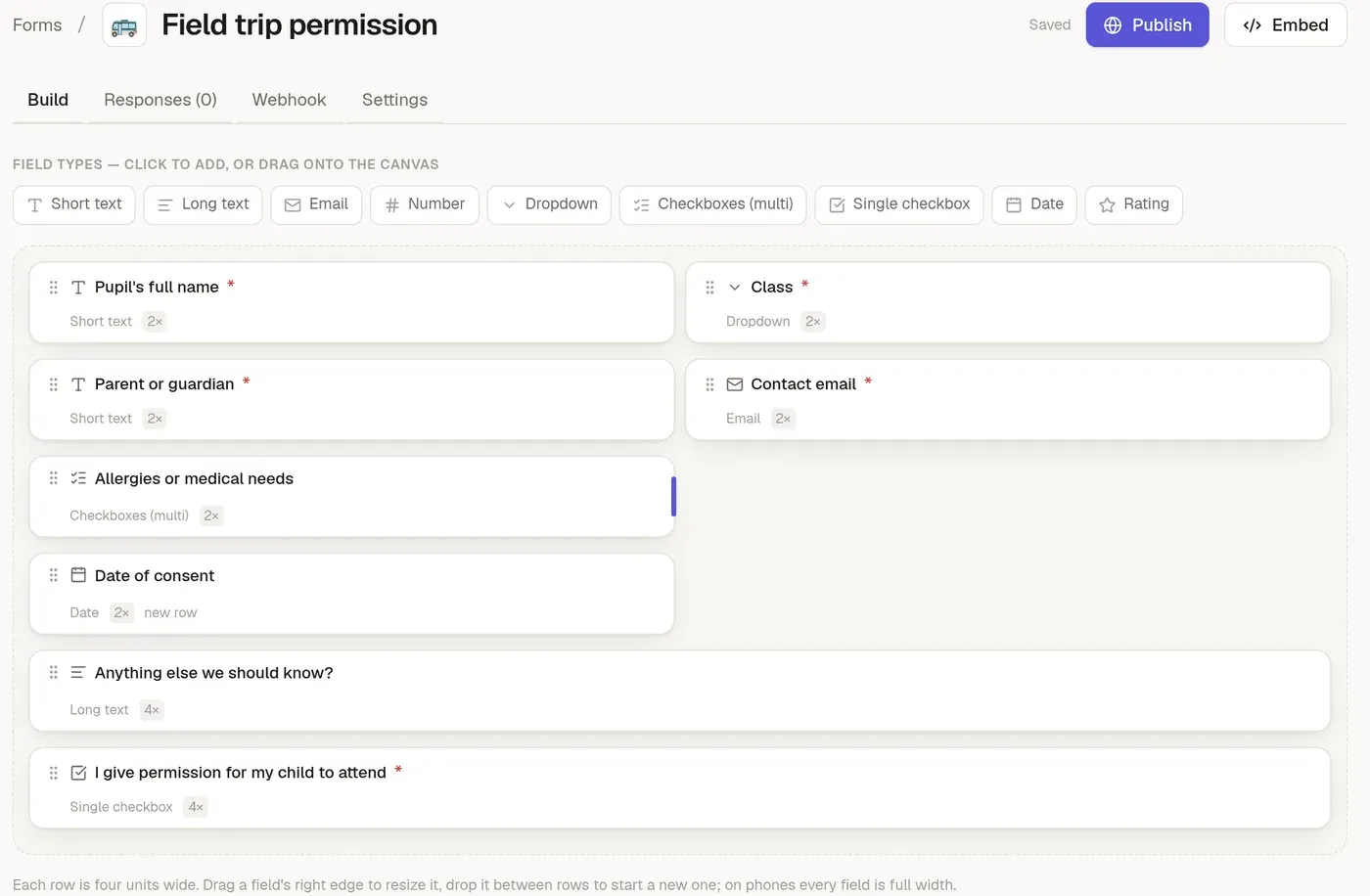Click drag handle on Date of consent
1370x896 pixels.
tap(54, 575)
